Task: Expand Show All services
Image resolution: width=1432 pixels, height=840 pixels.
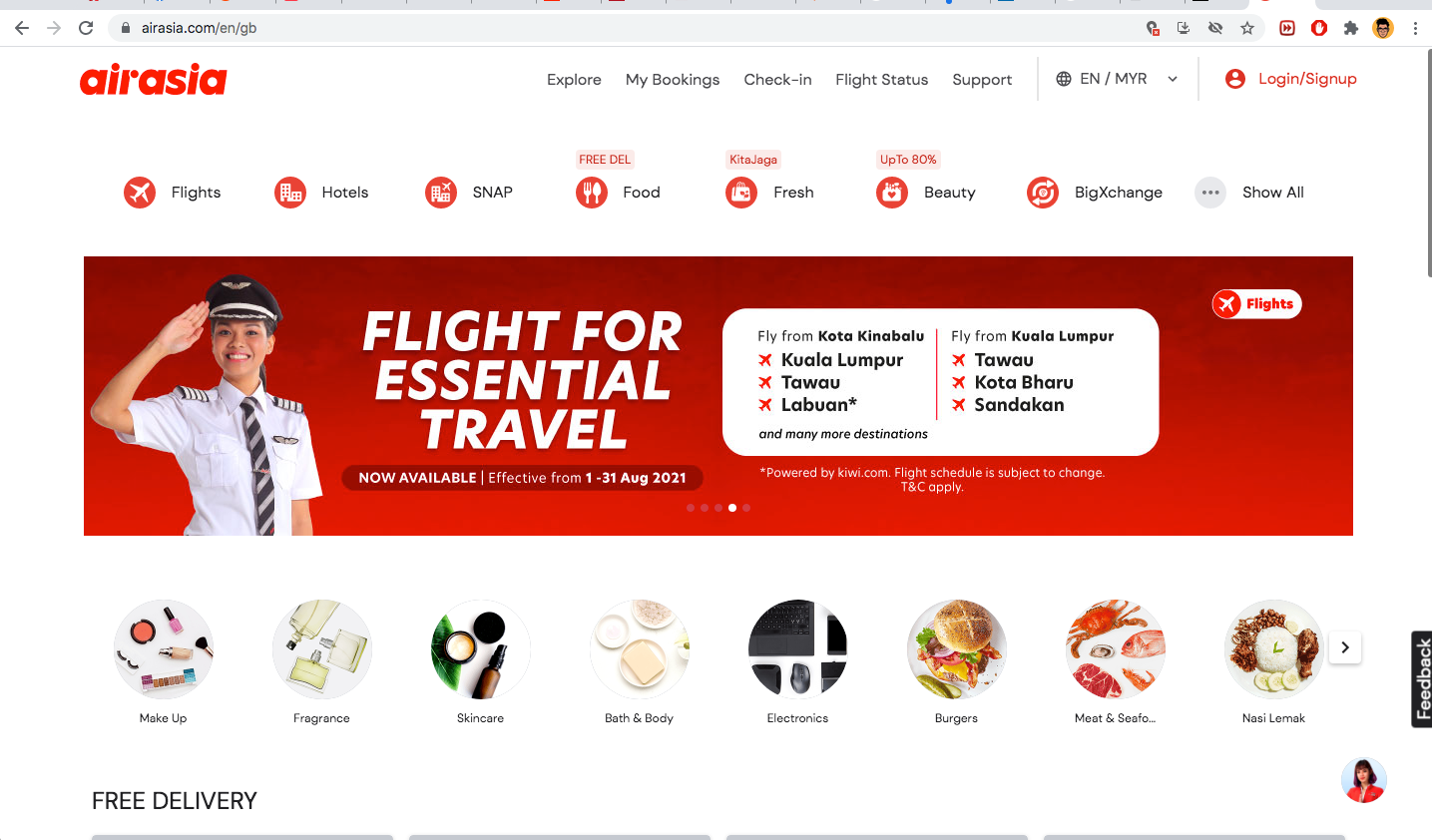Action: pyautogui.click(x=1249, y=192)
